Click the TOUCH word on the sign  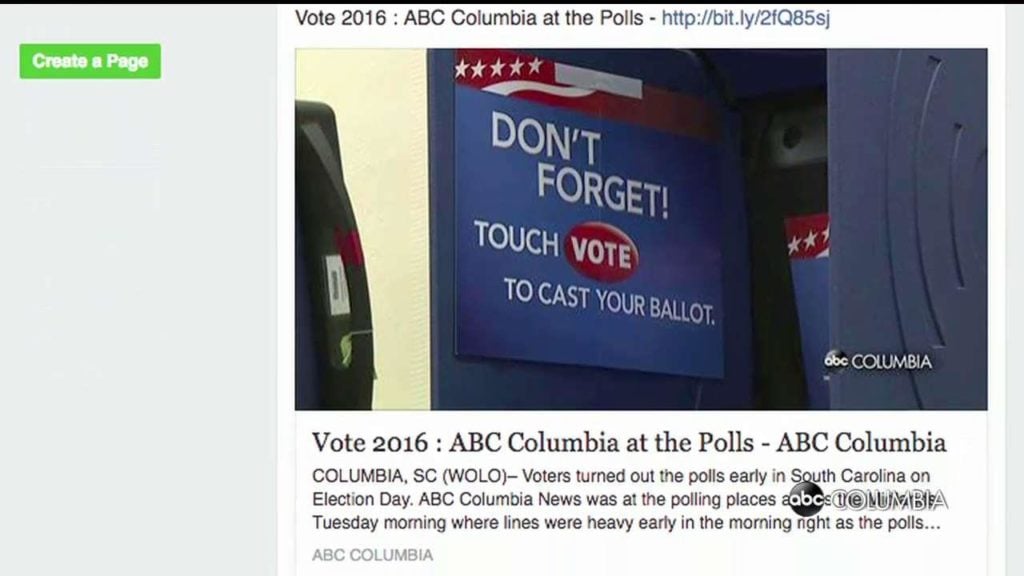[x=516, y=238]
